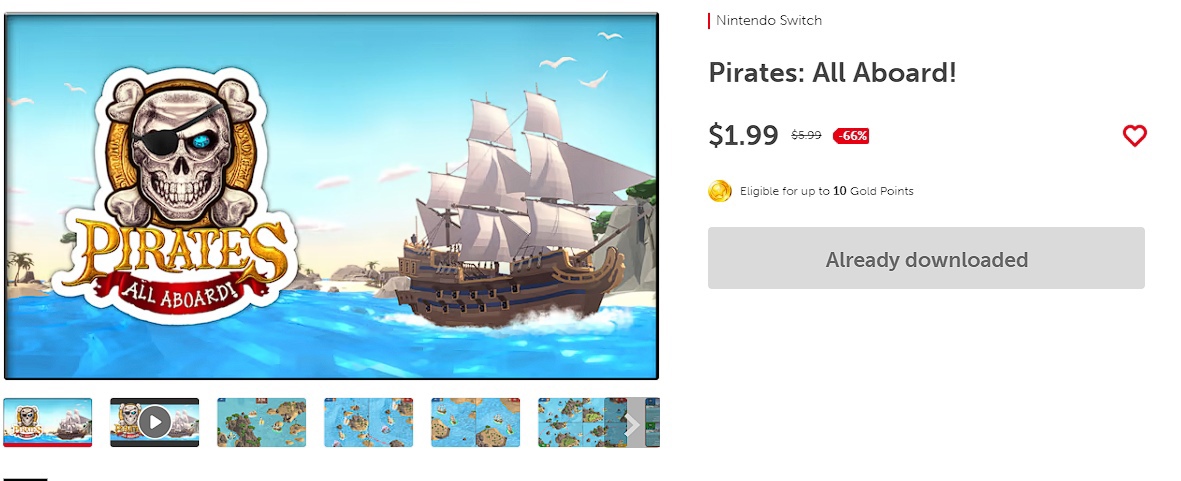
Task: Click the Eligible for Gold Points text
Action: point(826,191)
